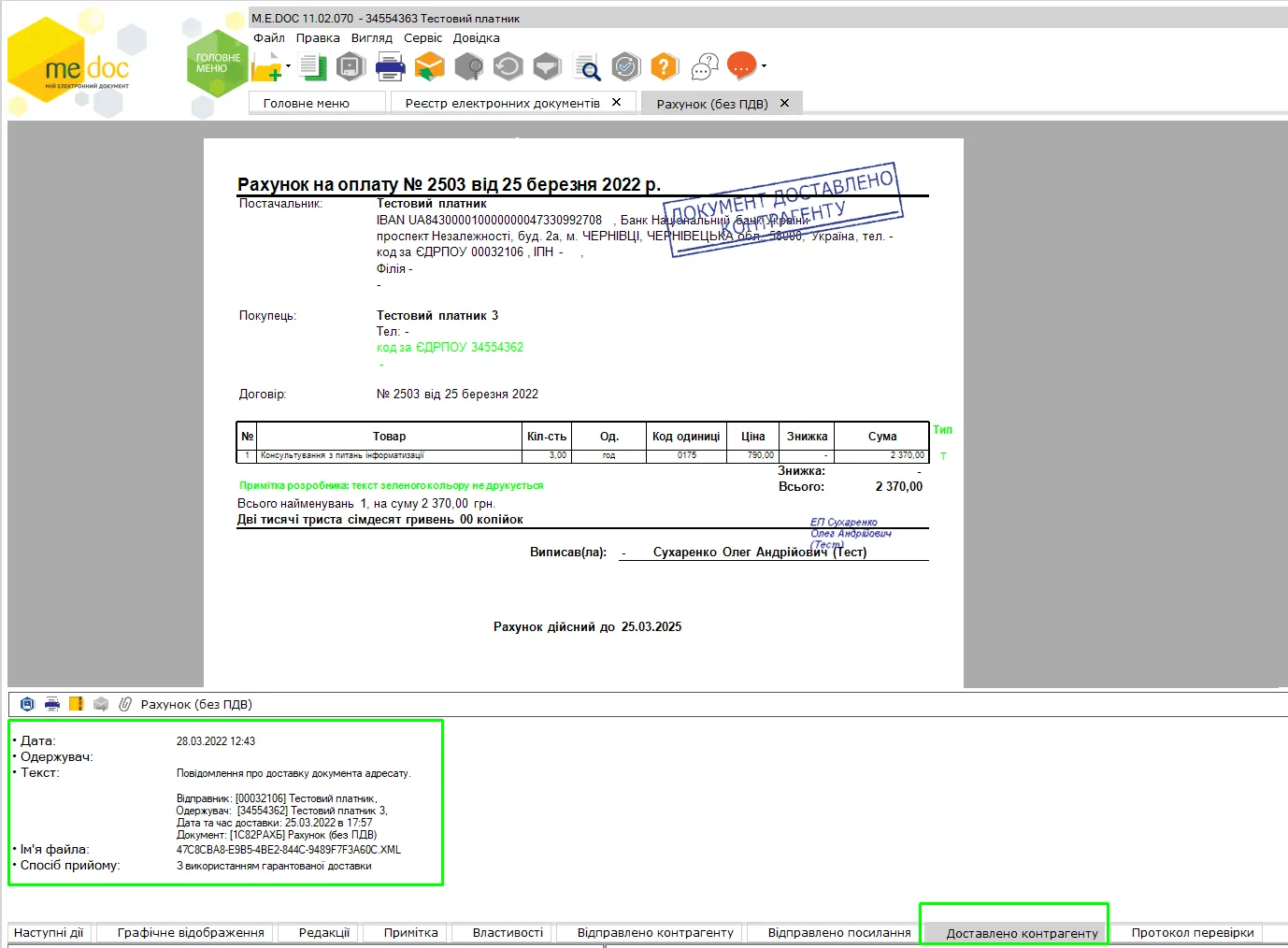This screenshot has width=1288, height=948.
Task: Open the Файл menu
Action: 269,38
